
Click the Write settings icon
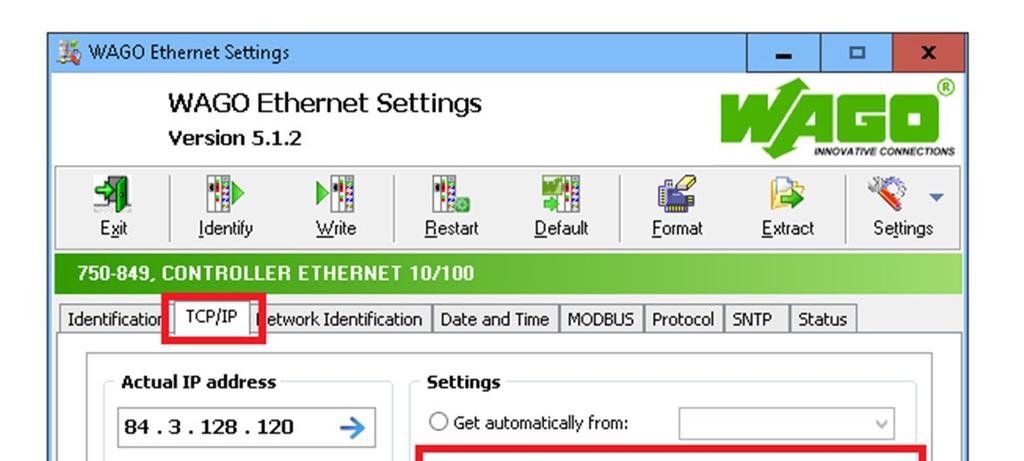pyautogui.click(x=336, y=195)
